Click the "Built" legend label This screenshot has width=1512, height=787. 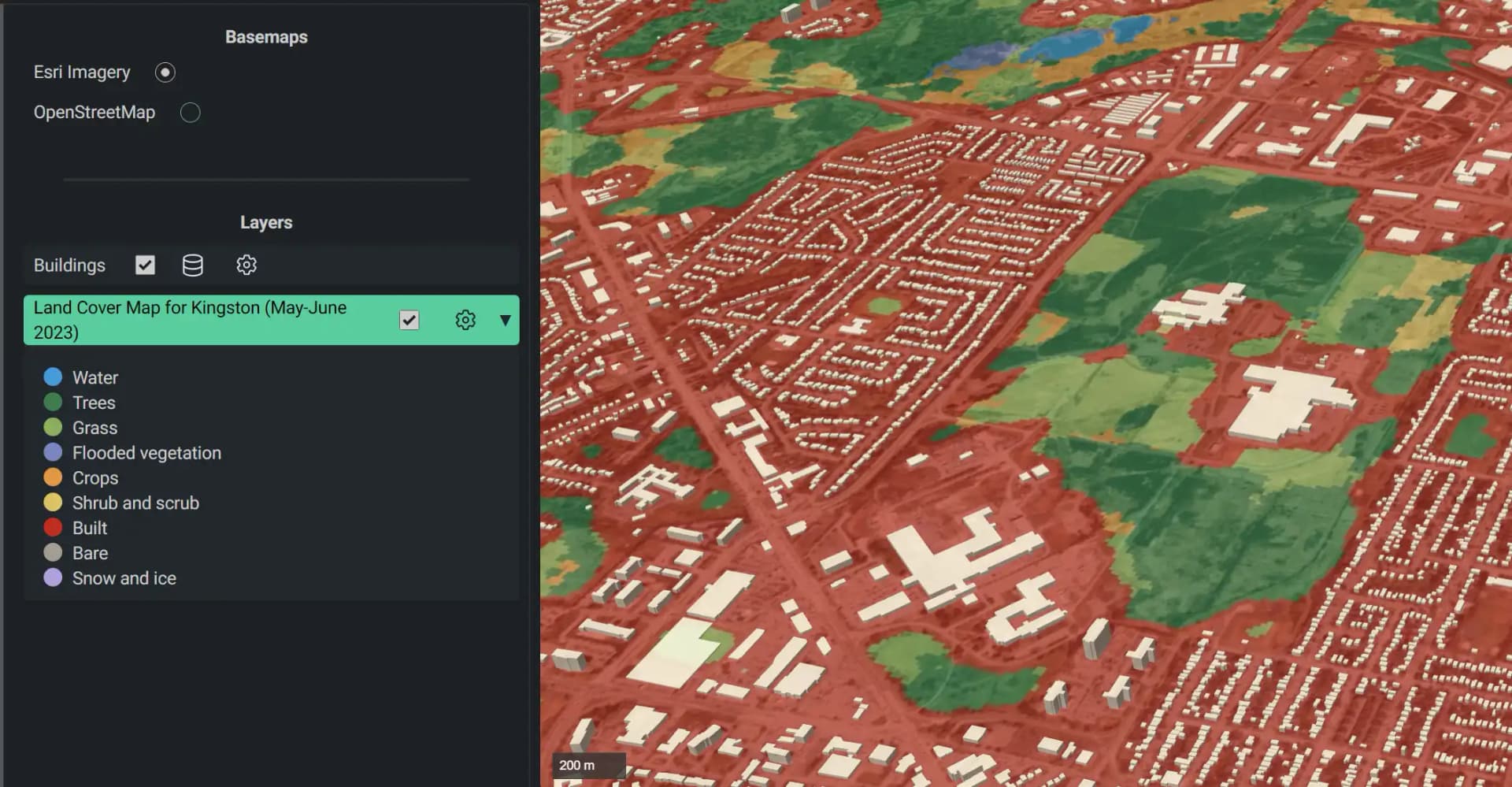pyautogui.click(x=90, y=528)
